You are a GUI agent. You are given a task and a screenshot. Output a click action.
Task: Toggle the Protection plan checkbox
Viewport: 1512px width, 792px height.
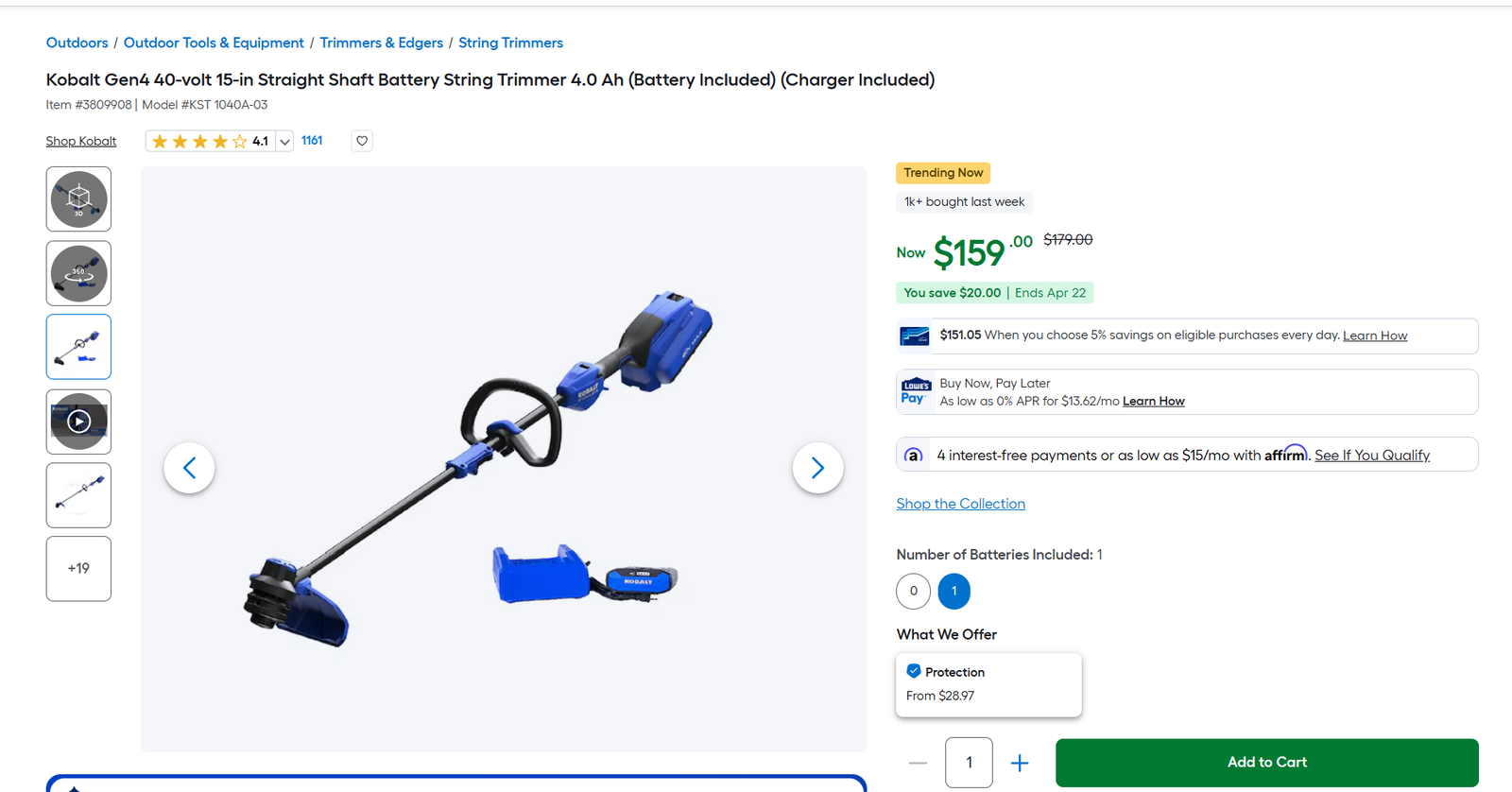click(913, 671)
